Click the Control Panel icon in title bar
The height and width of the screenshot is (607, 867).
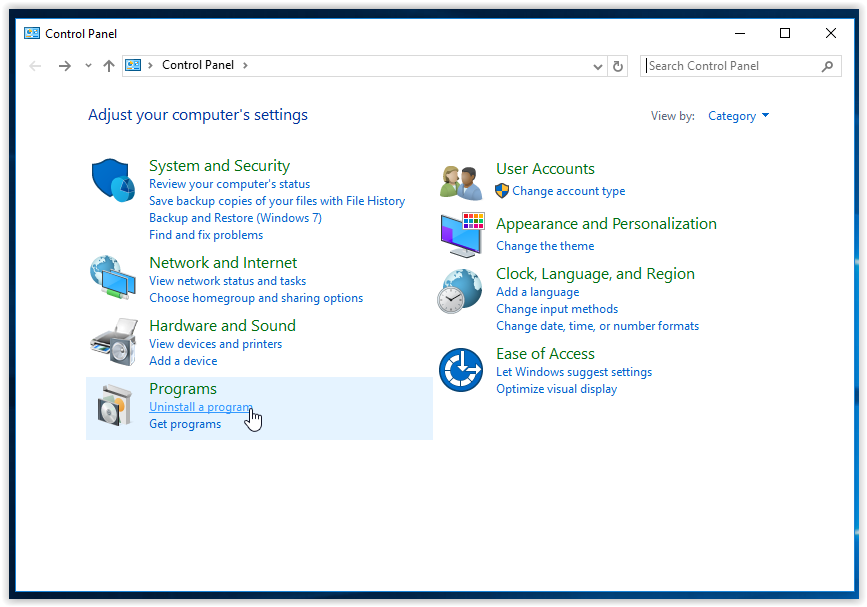[32, 34]
